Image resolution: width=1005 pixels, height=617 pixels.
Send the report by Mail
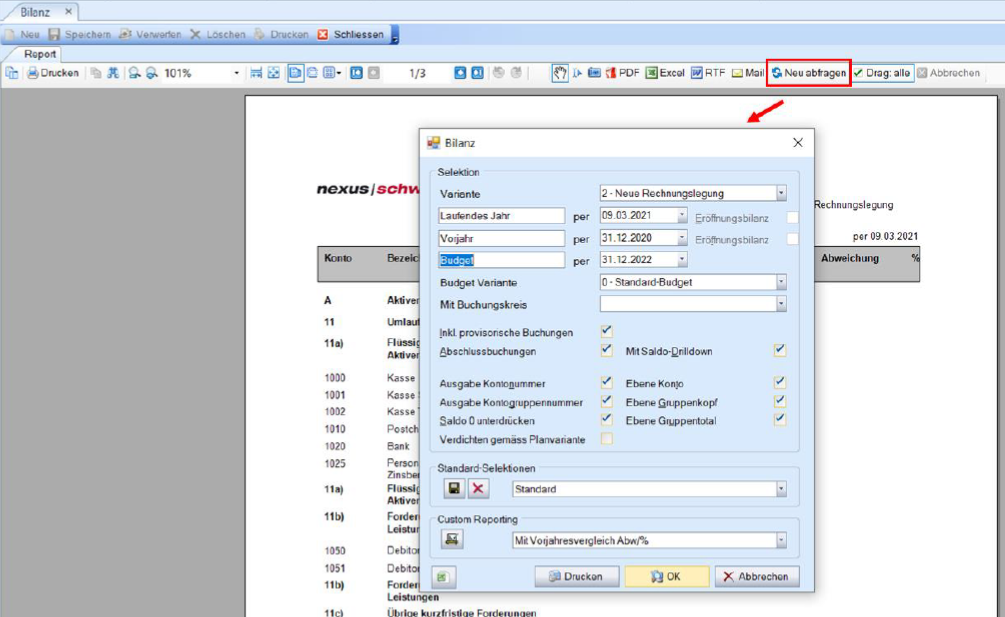coord(747,73)
